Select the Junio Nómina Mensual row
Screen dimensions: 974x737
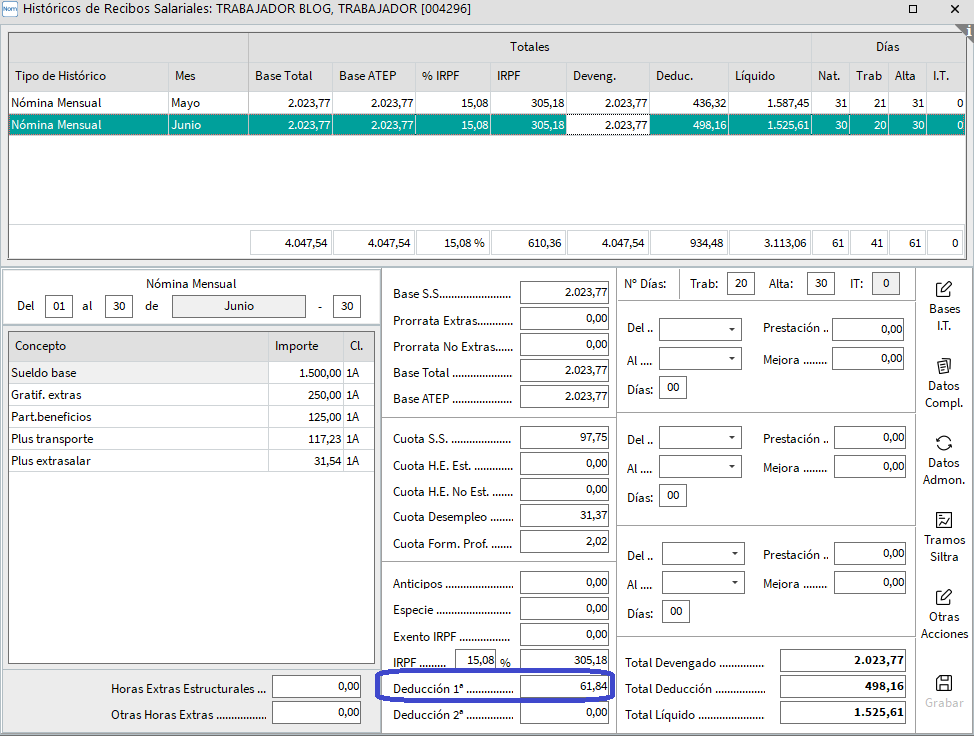coord(487,125)
